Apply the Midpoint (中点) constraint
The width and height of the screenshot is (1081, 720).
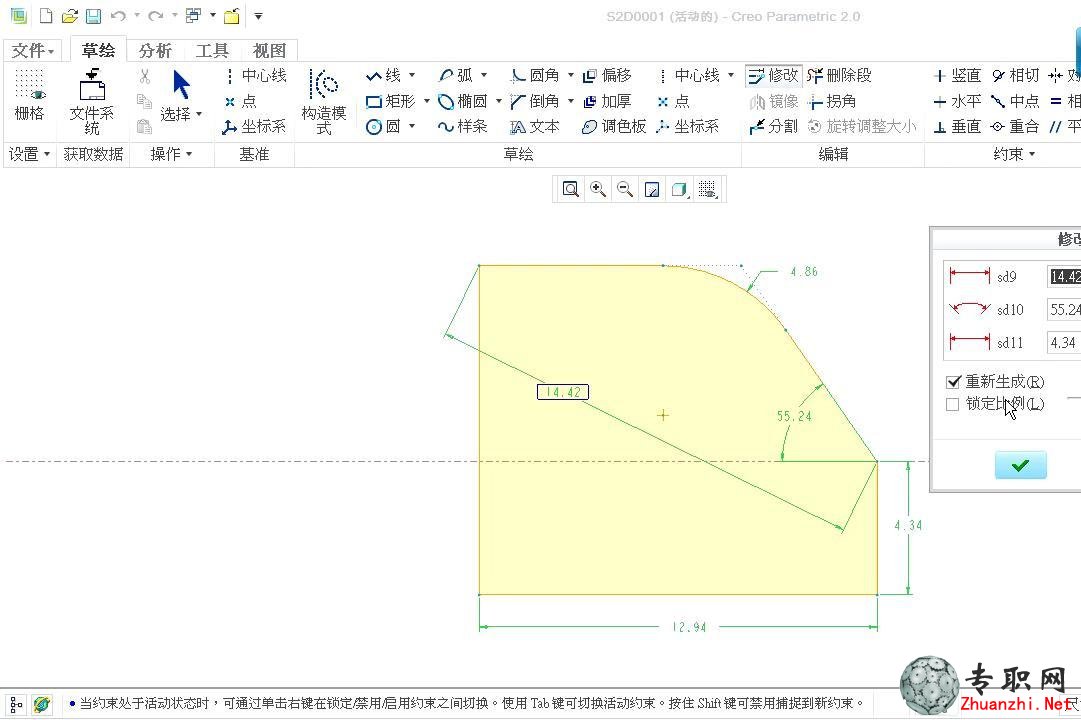pos(1016,101)
